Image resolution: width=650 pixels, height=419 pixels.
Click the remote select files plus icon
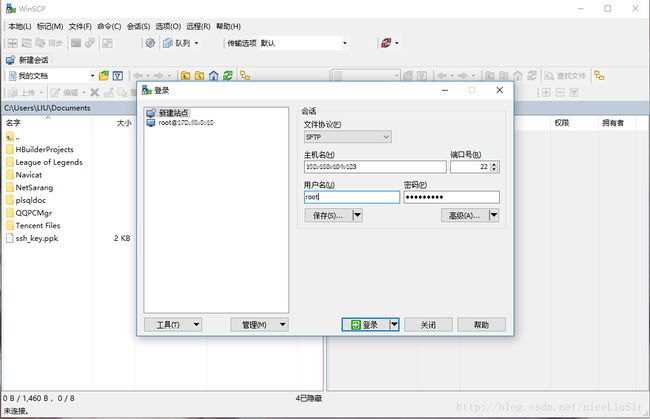546,92
